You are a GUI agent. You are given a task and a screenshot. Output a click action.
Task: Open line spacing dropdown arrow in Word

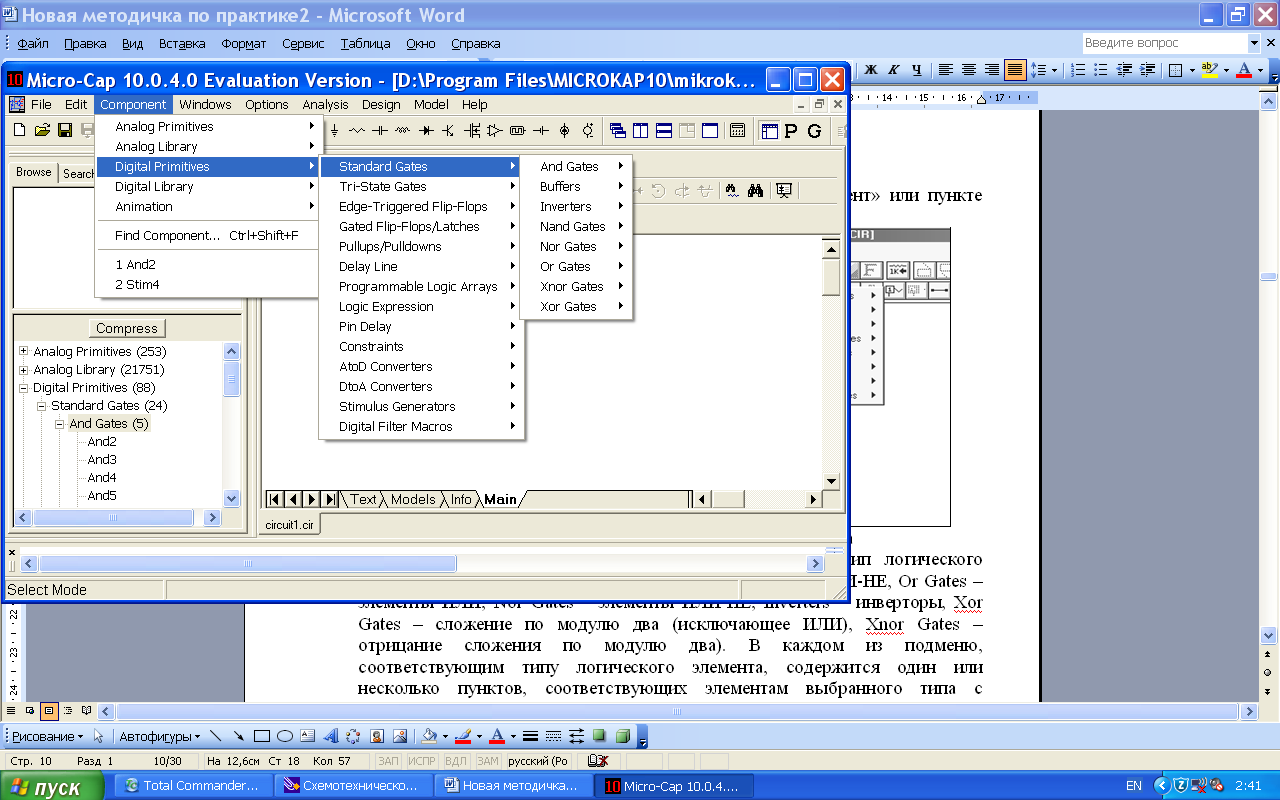1055,69
